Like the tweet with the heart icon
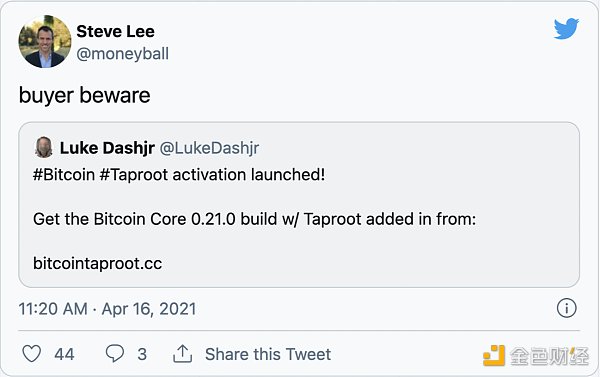 [x=31, y=354]
